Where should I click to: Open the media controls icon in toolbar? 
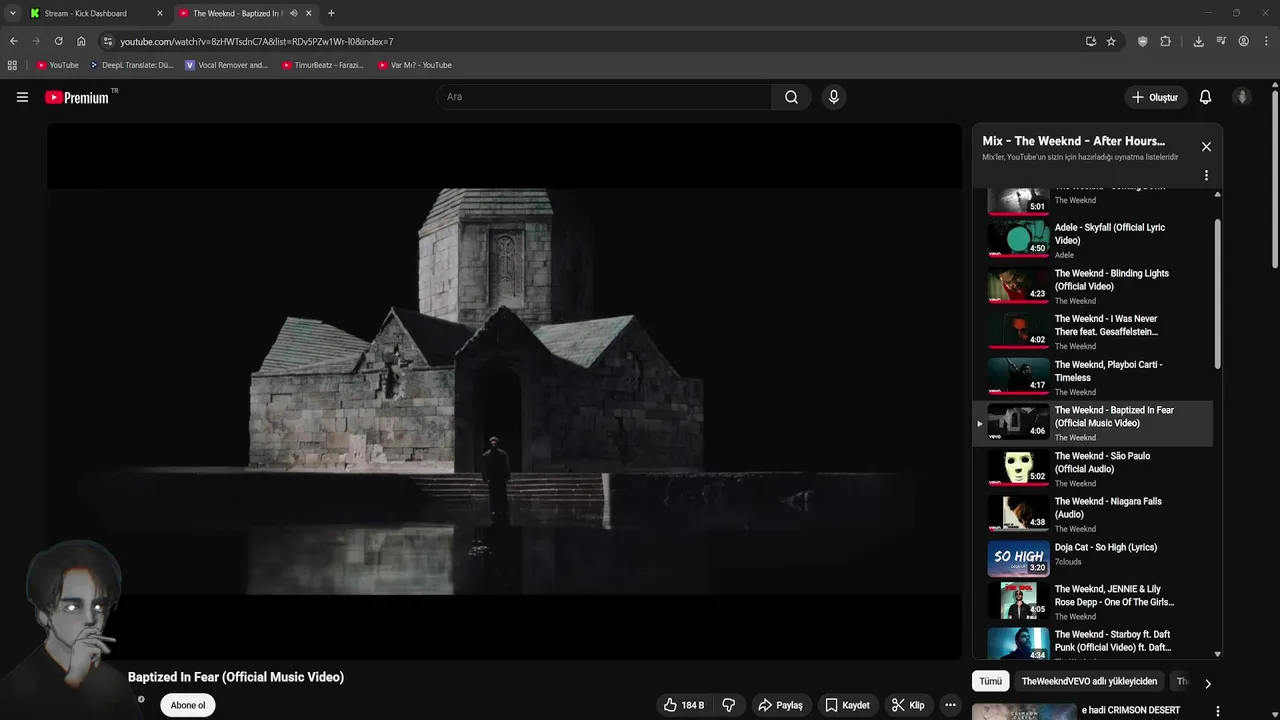[1221, 41]
